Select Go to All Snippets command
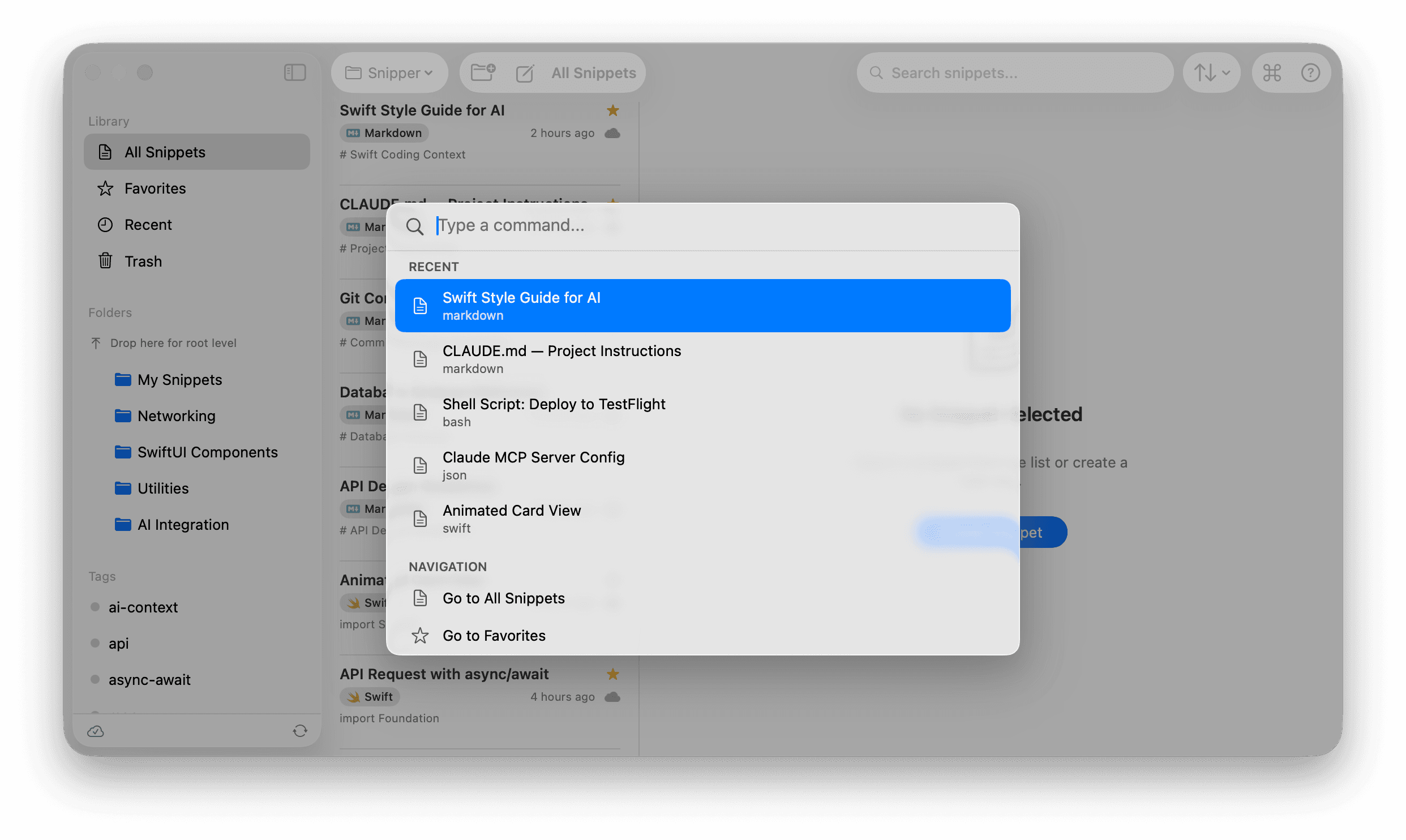The image size is (1406, 840). pyautogui.click(x=503, y=598)
